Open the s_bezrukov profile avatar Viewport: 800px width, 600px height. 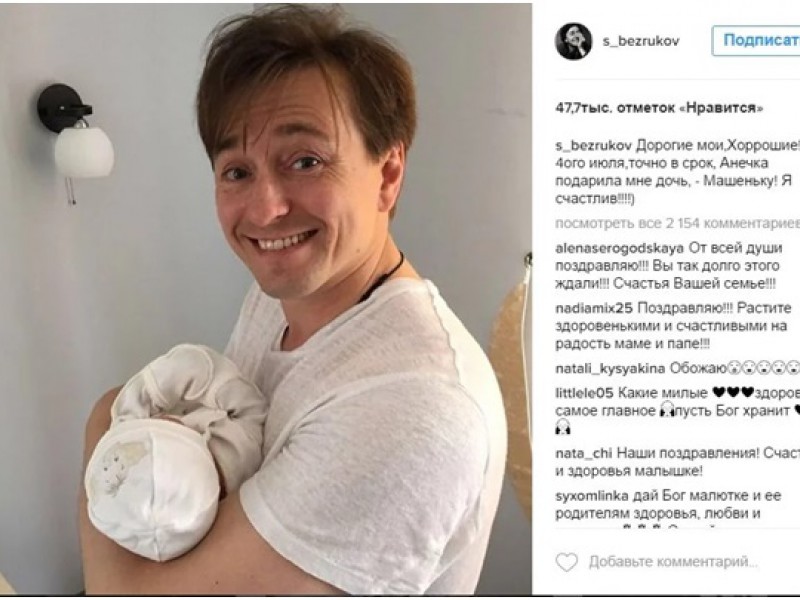573,41
